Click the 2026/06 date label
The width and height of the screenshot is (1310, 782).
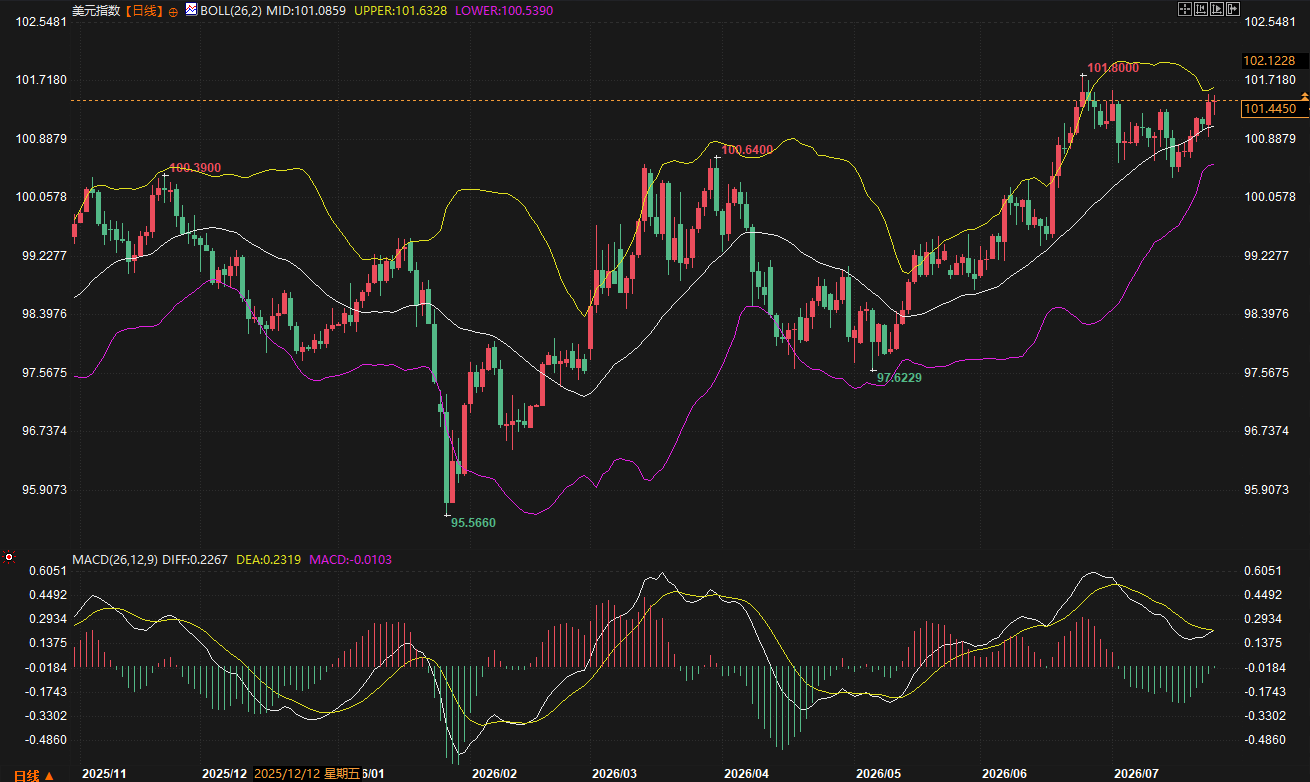1005,774
